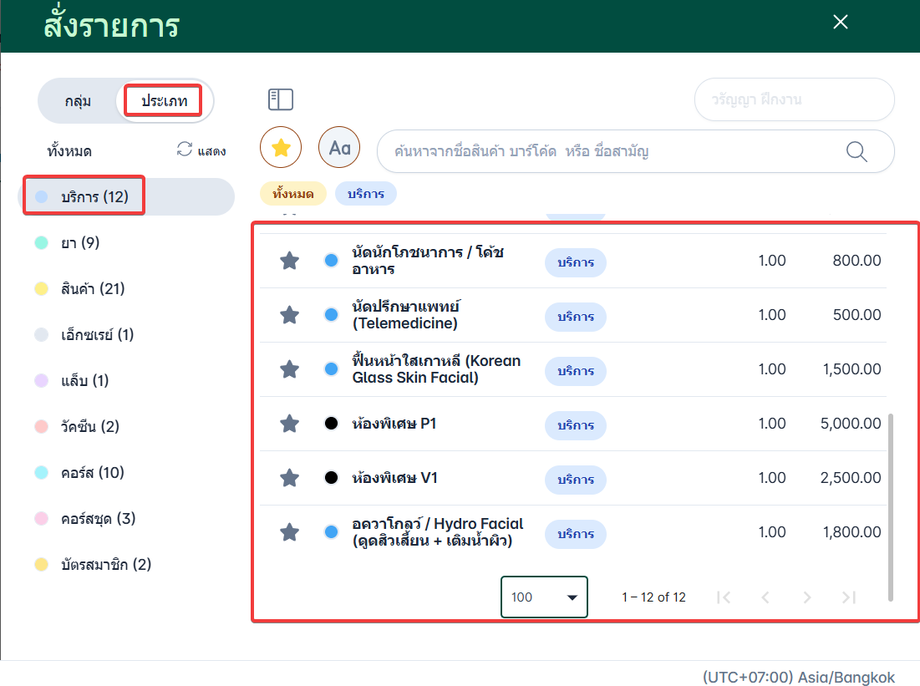
Task: Favorite star for ห้องพิเศษ V1 row
Action: 289,478
